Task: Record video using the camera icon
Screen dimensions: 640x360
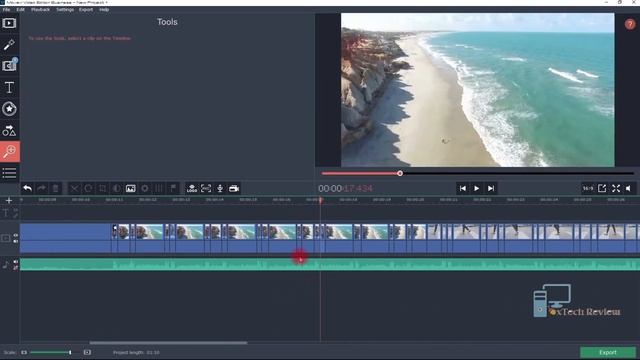Action: pos(234,188)
